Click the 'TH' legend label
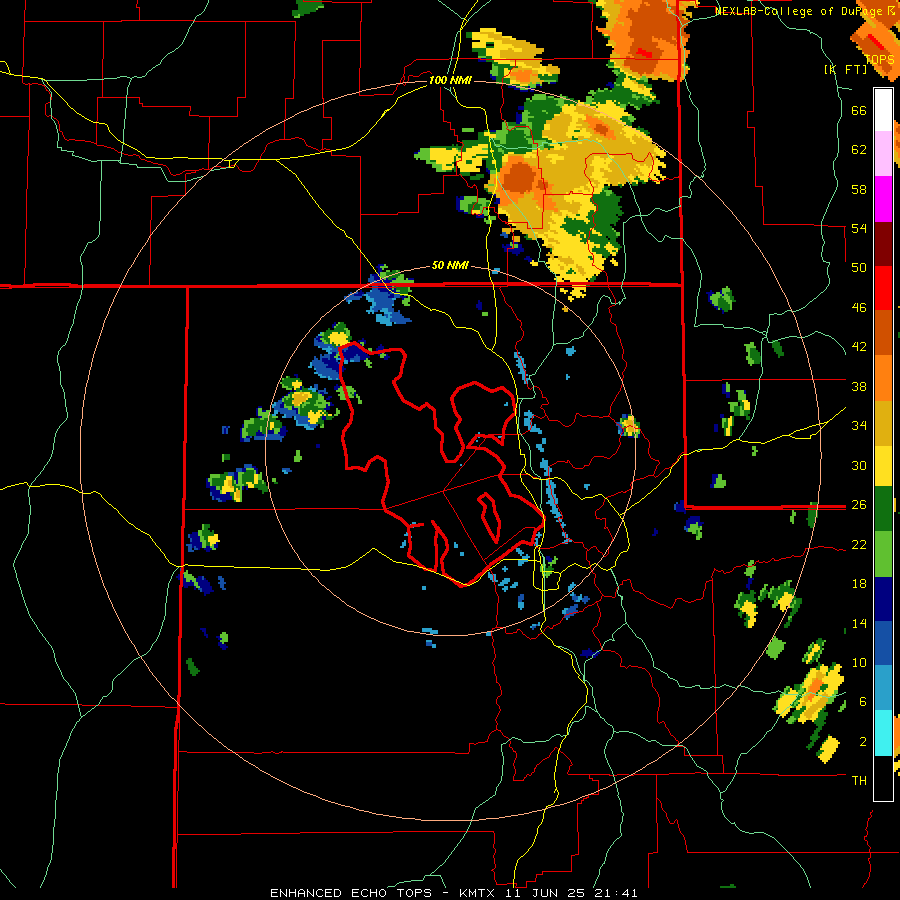This screenshot has height=900, width=900. click(859, 781)
